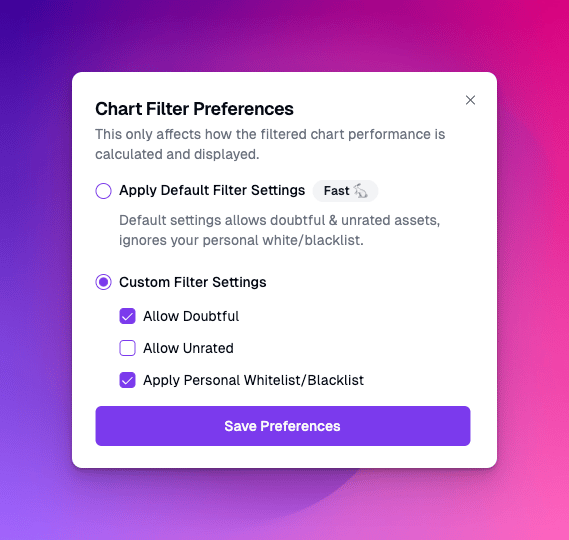Click the Allow Unrated label text
The image size is (569, 540).
[188, 348]
